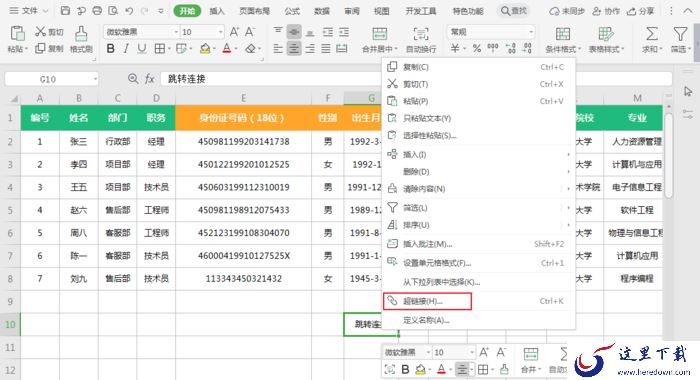Click the Borders icon in ribbon
The height and width of the screenshot is (380, 700).
click(x=159, y=49)
